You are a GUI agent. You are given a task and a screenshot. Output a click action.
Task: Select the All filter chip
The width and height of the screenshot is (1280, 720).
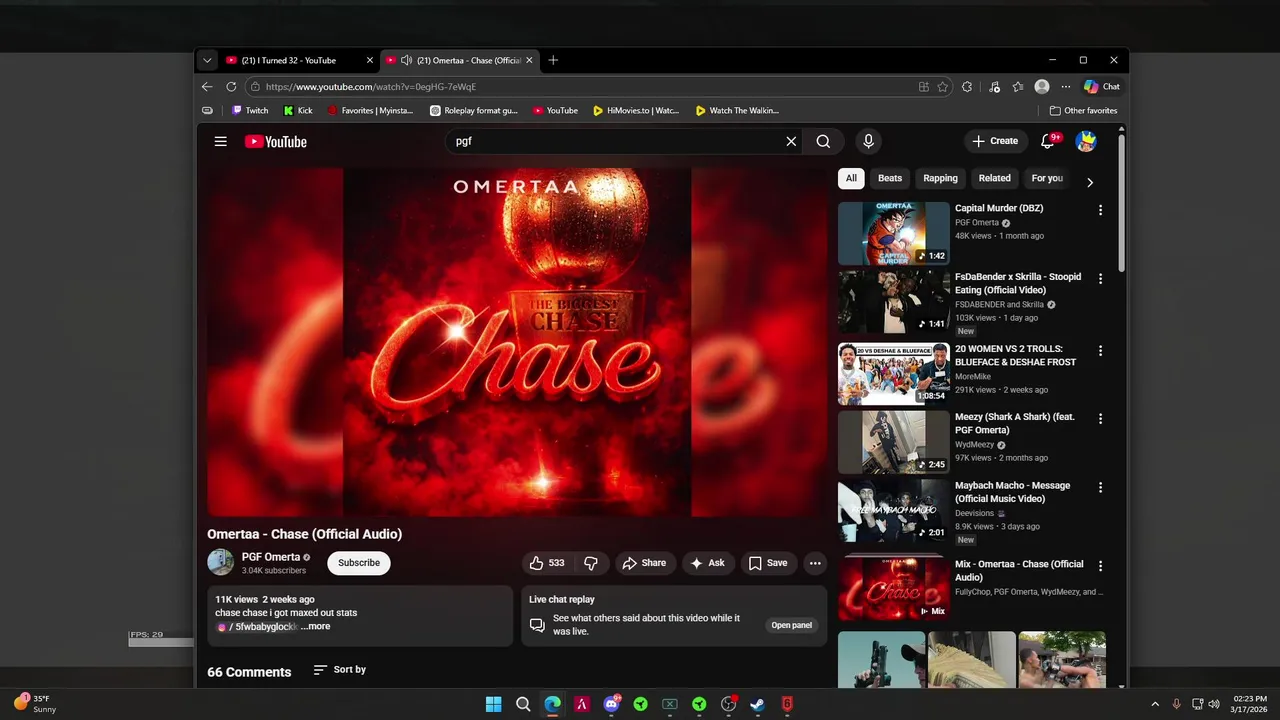coord(851,179)
